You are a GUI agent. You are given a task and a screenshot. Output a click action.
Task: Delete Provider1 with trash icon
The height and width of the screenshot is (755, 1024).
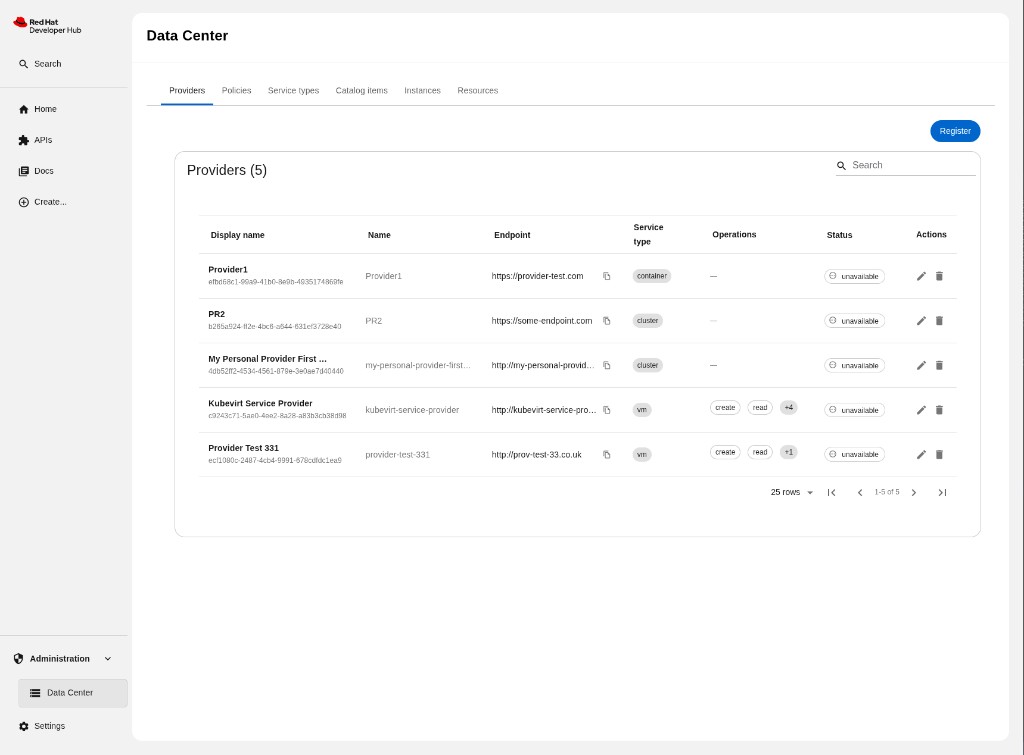click(x=939, y=276)
